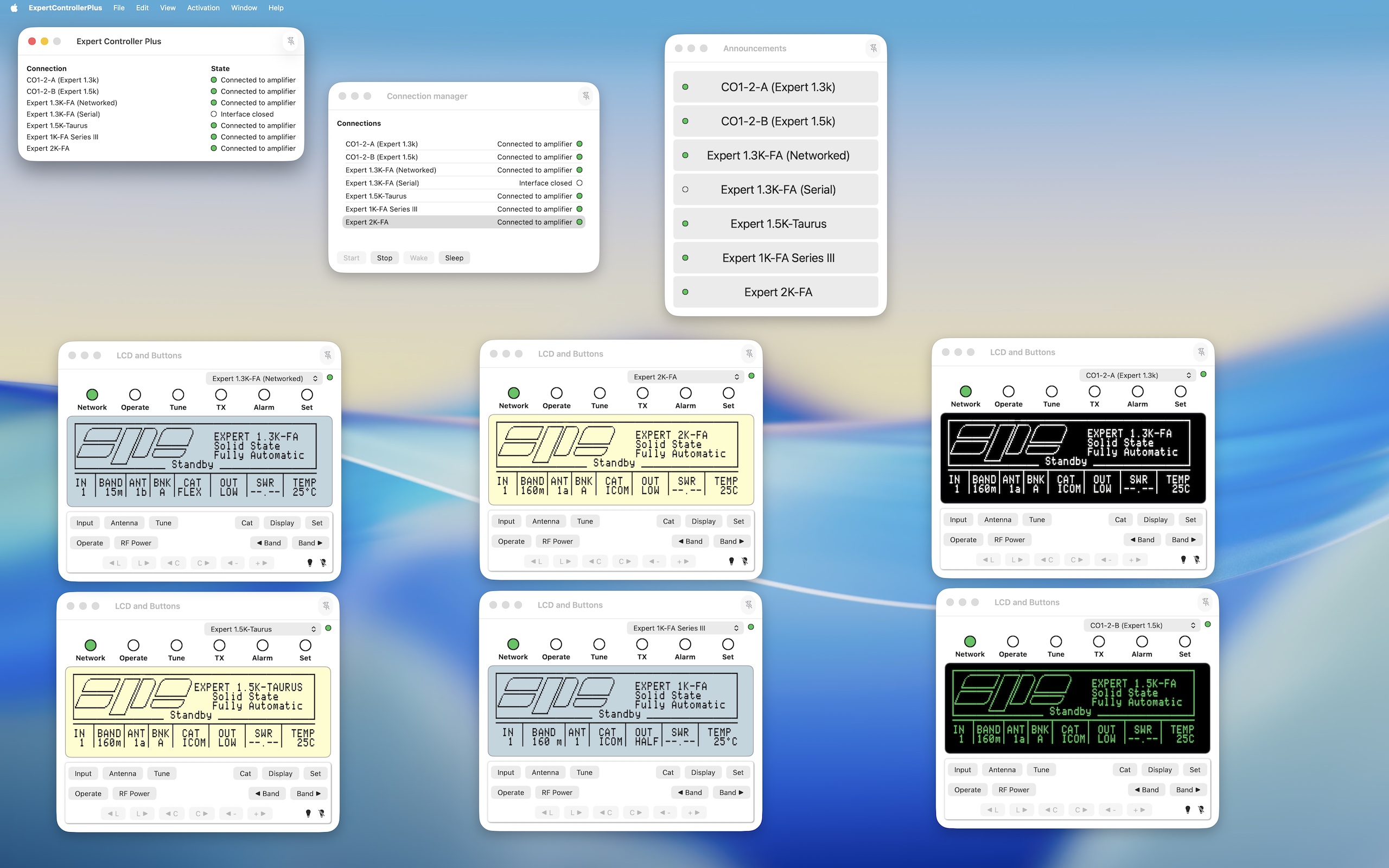
Task: Expand the CO1-2-A (Expert 1.3k) dropdown
Action: 1137,375
